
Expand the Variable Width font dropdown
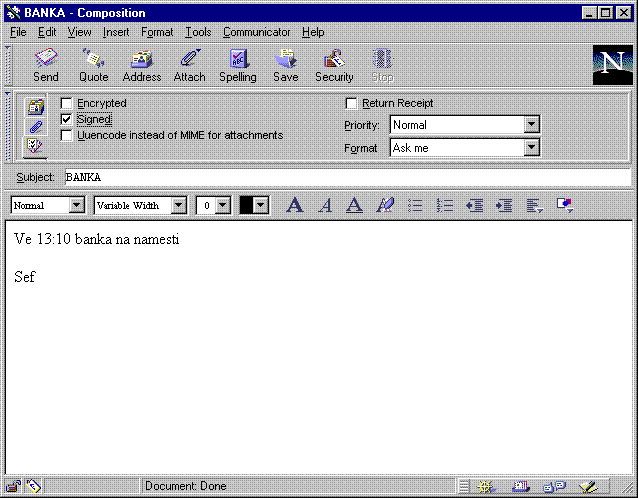point(179,205)
